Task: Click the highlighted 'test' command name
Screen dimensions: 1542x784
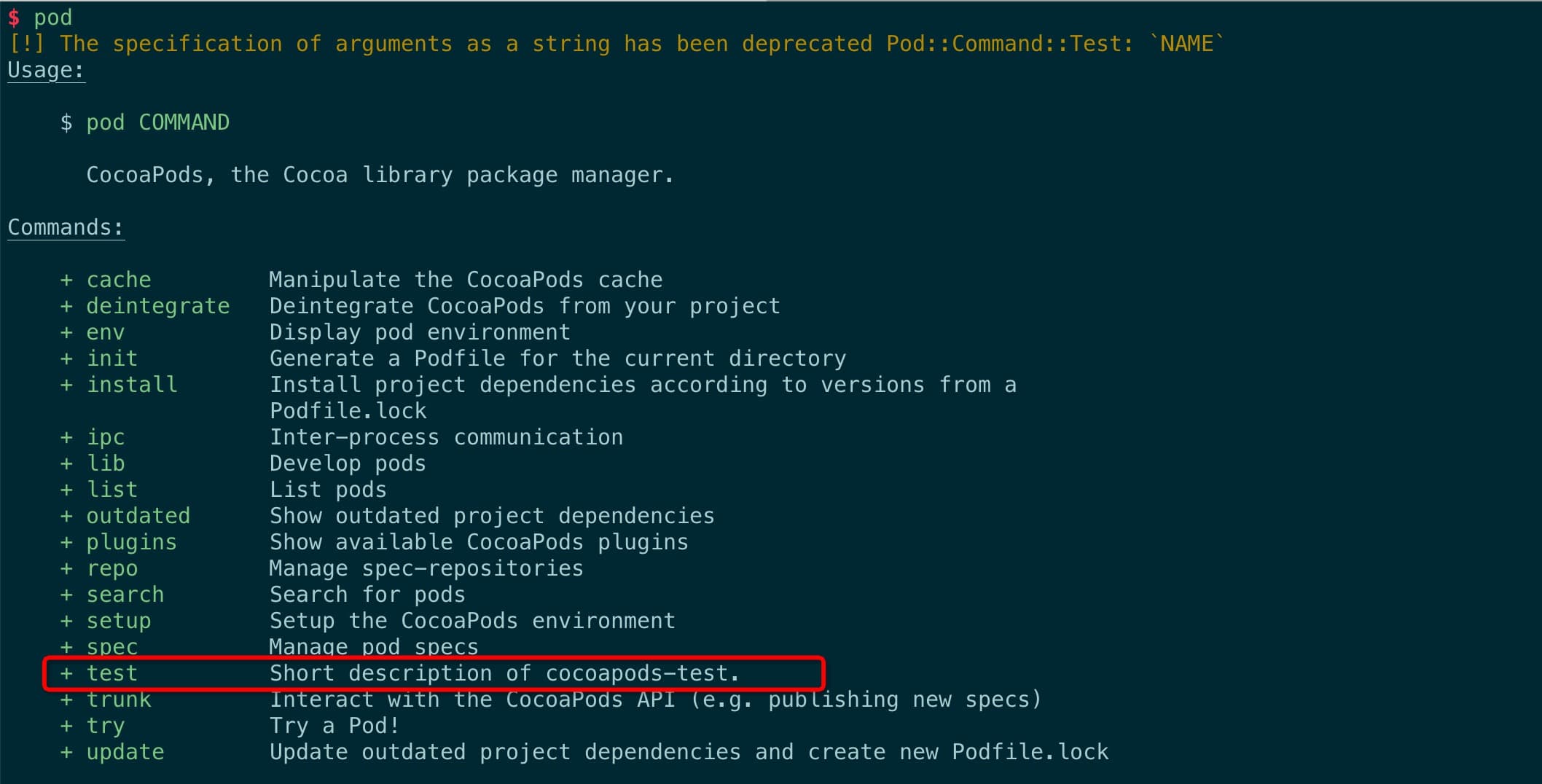Action: point(112,673)
